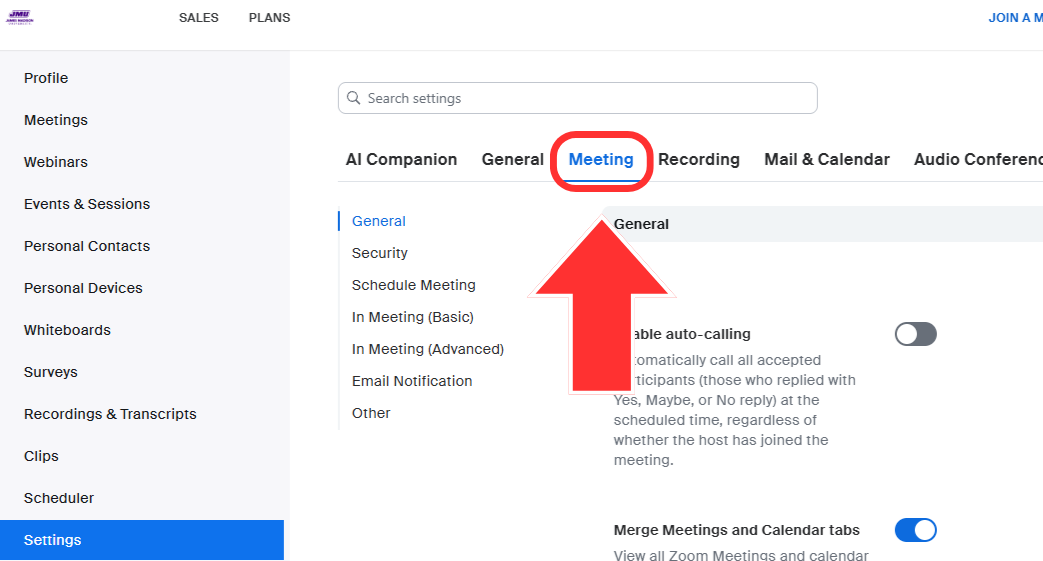Open Profile in the sidebar

pyautogui.click(x=46, y=78)
